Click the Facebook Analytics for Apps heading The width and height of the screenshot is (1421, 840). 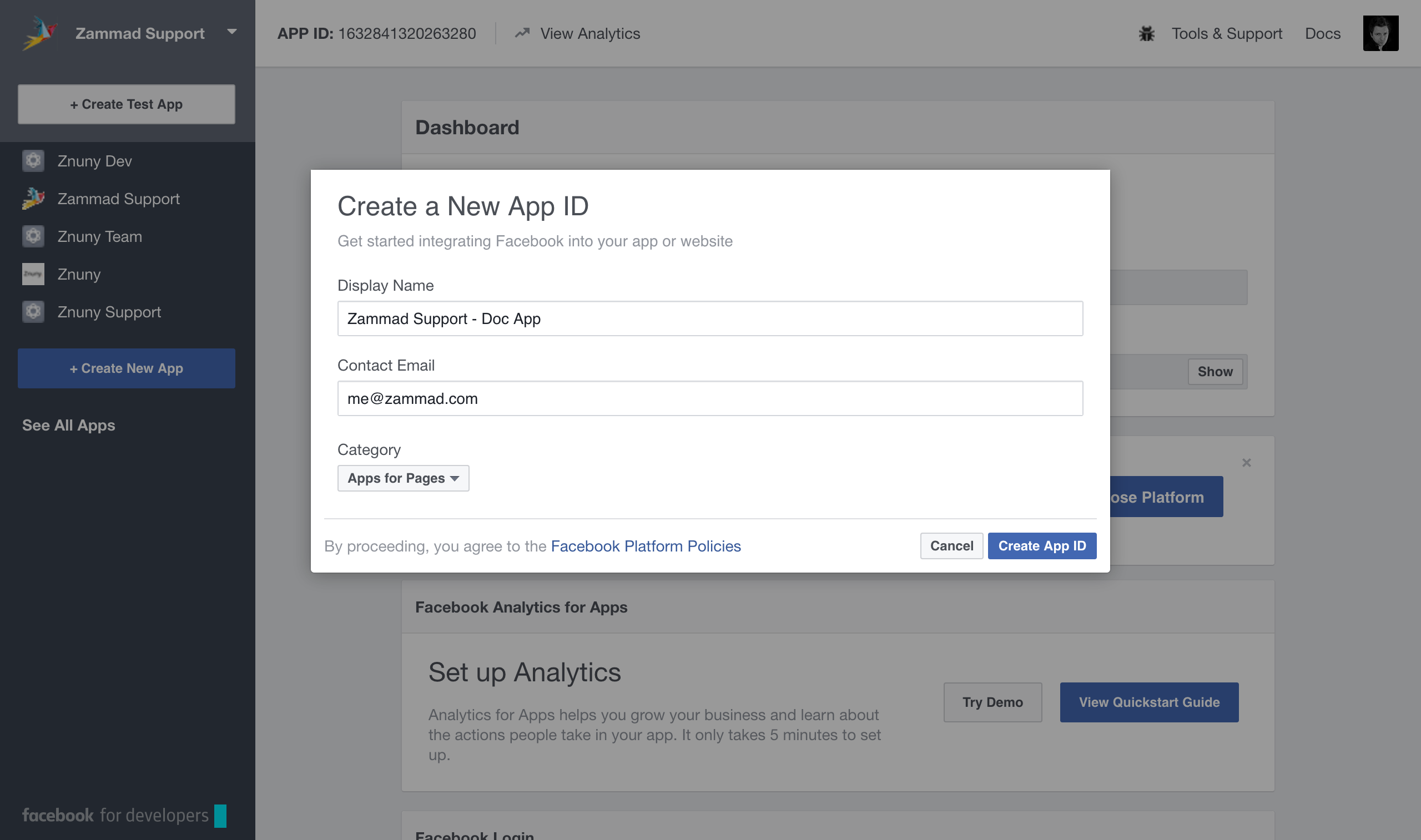(521, 607)
